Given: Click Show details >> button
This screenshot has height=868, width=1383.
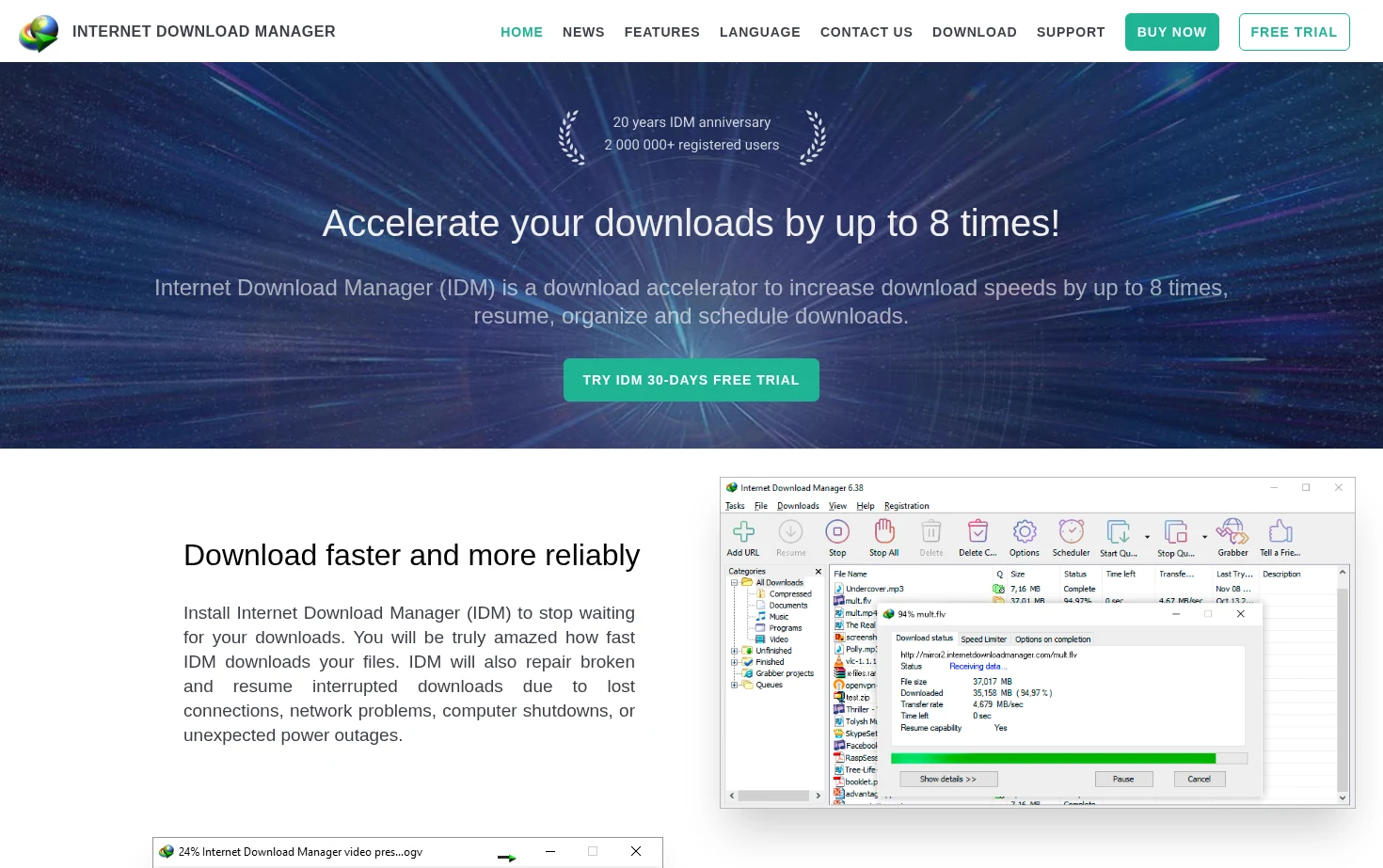Looking at the screenshot, I should (947, 779).
